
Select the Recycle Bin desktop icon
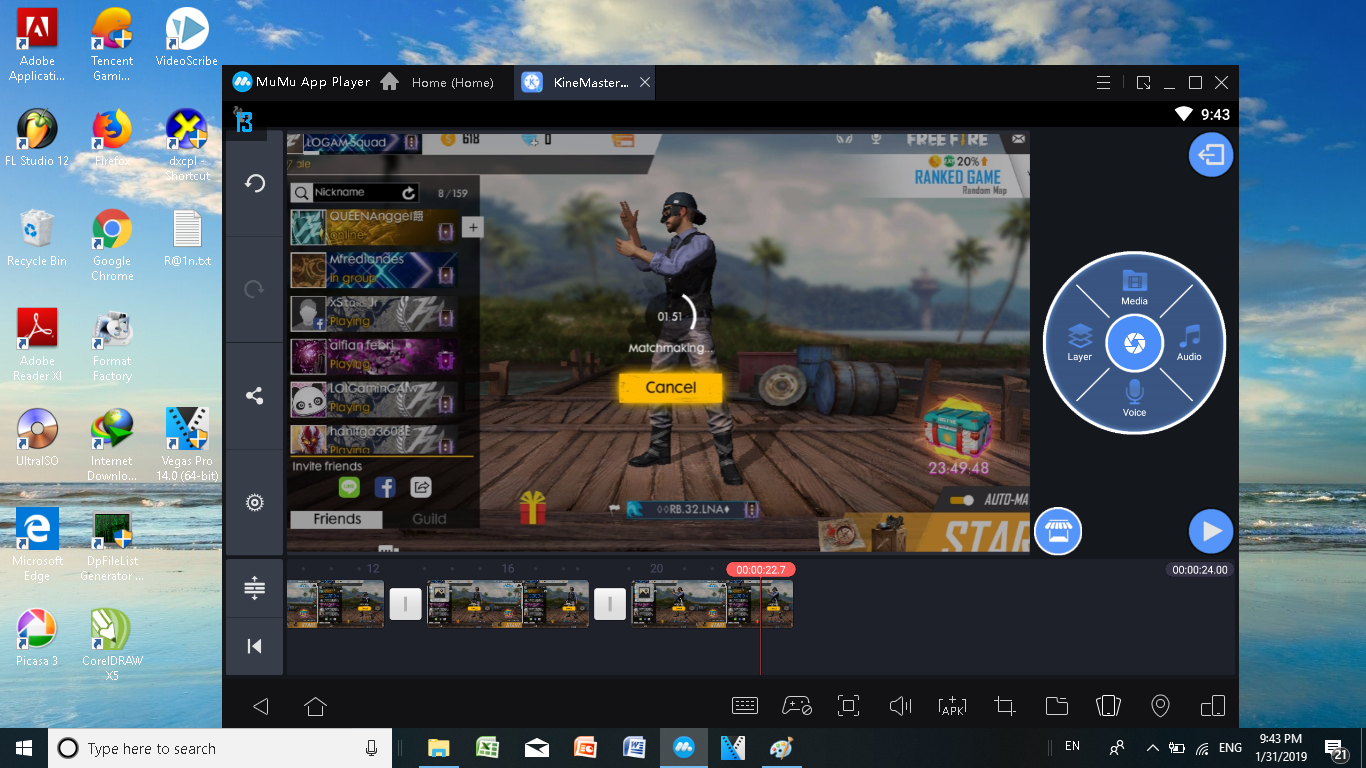click(x=37, y=238)
